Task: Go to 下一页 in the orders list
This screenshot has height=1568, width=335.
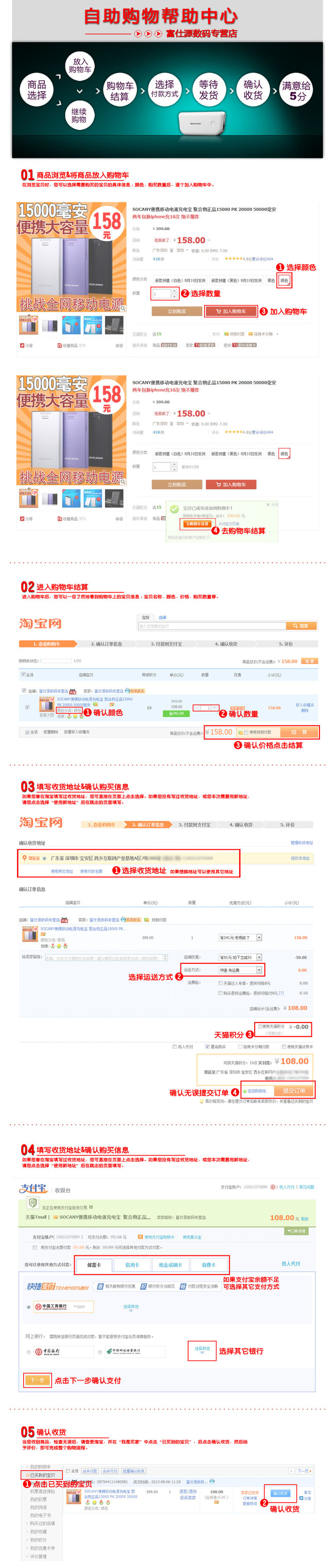Action: coord(304,1471)
